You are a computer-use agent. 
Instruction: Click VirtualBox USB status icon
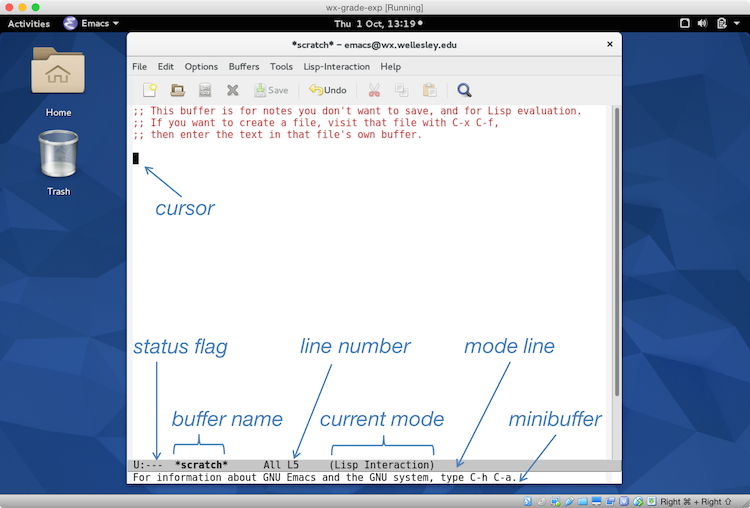coord(569,501)
